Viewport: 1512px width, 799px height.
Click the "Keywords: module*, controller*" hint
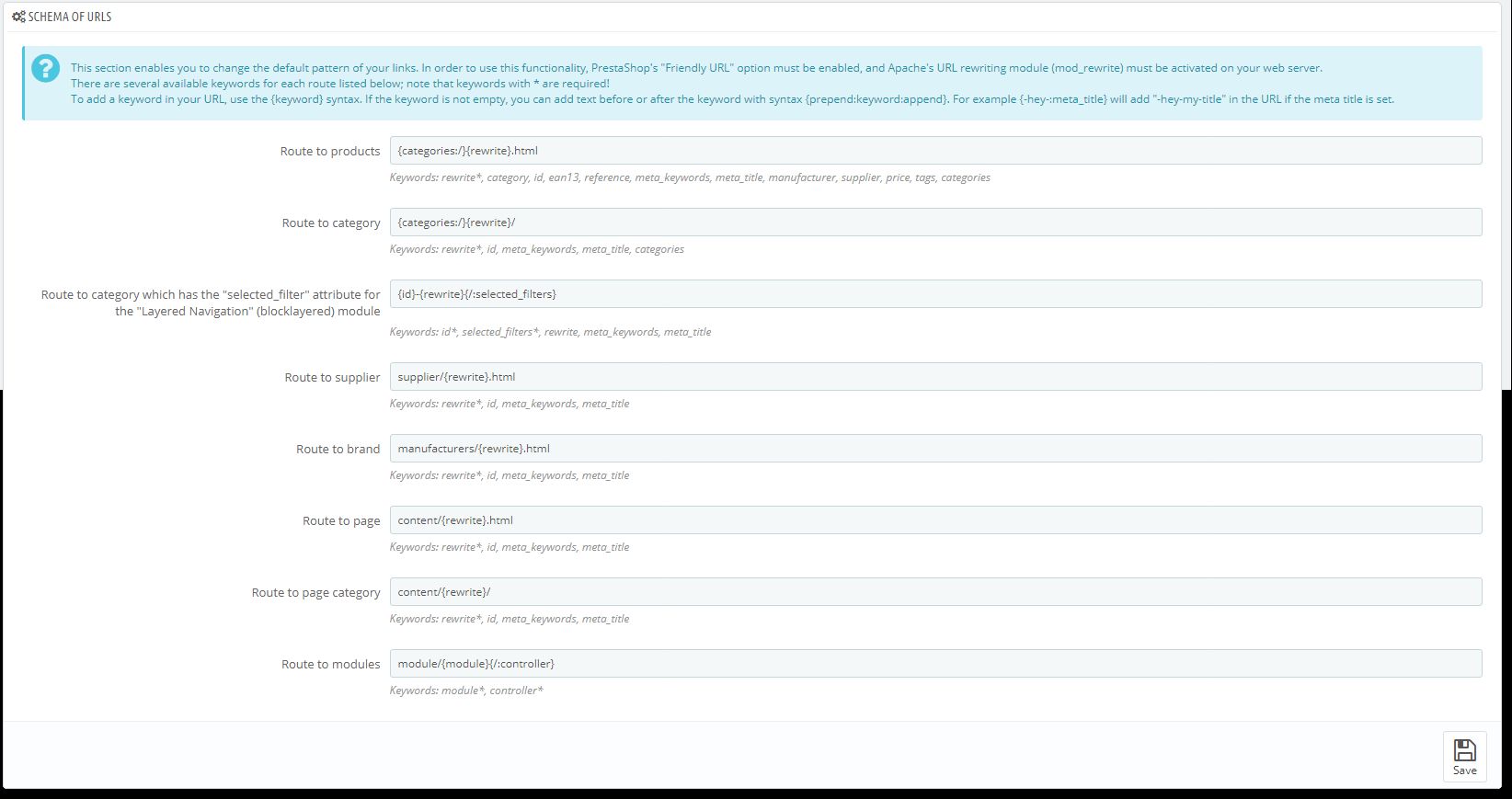coord(466,691)
